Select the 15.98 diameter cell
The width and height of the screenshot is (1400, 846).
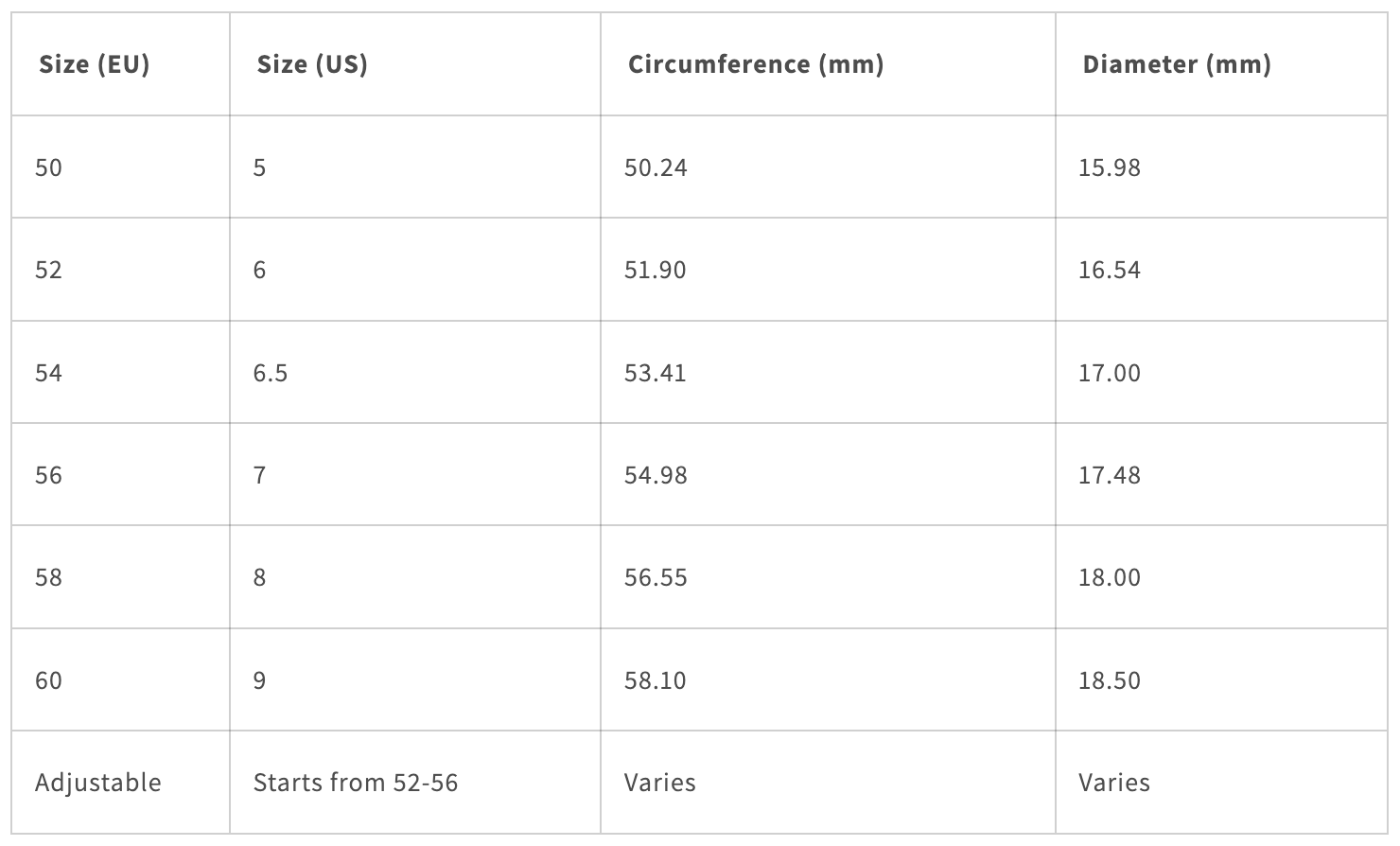pos(1109,167)
